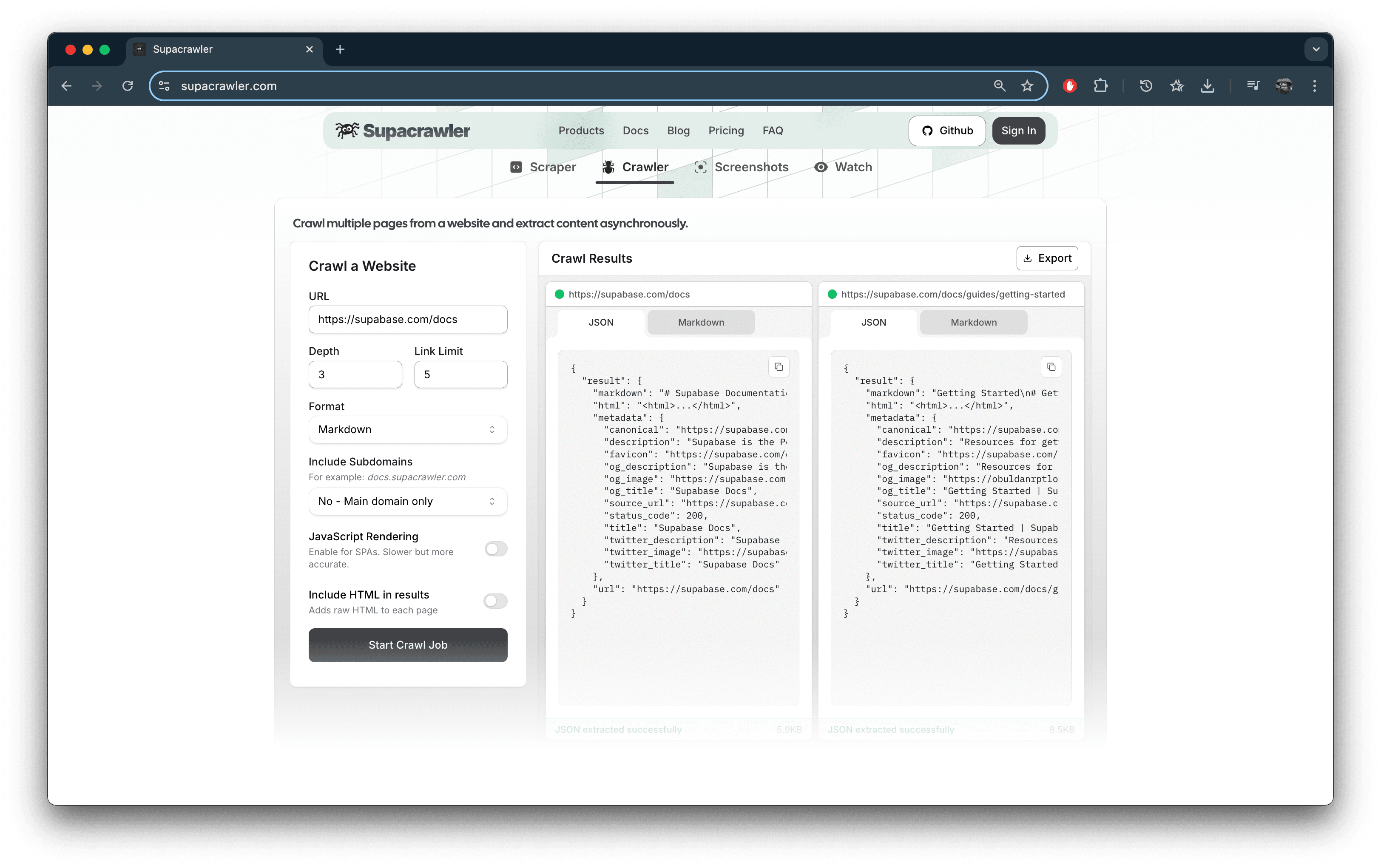
Task: Change the Include Subdomains selection
Action: [407, 500]
